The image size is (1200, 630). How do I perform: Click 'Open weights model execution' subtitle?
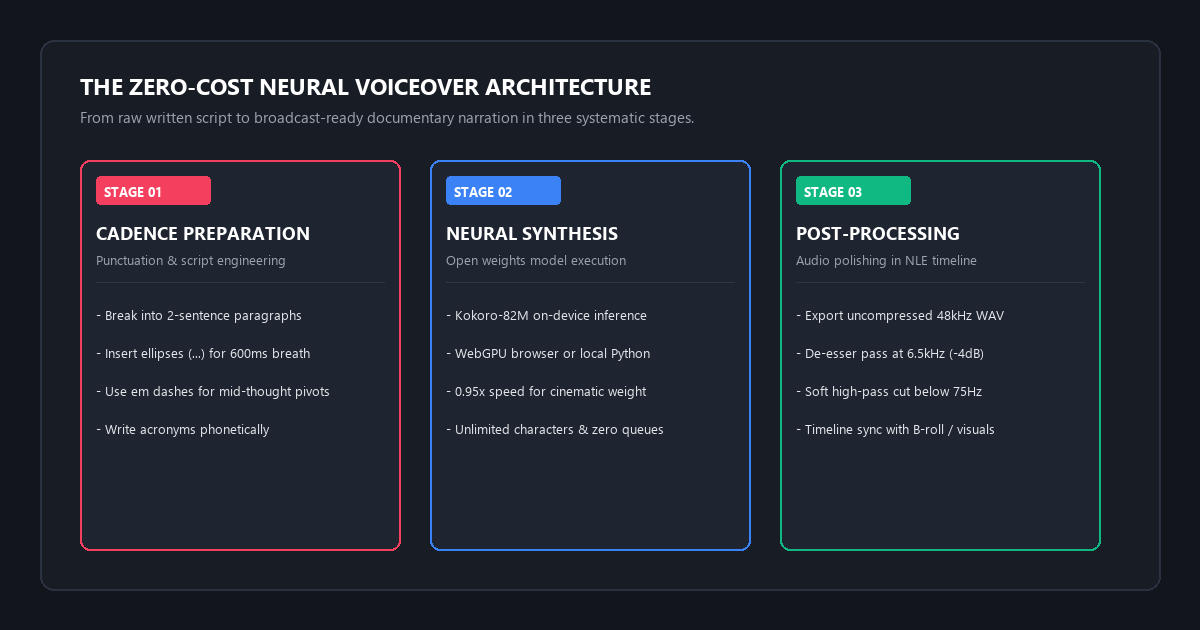[x=536, y=261]
